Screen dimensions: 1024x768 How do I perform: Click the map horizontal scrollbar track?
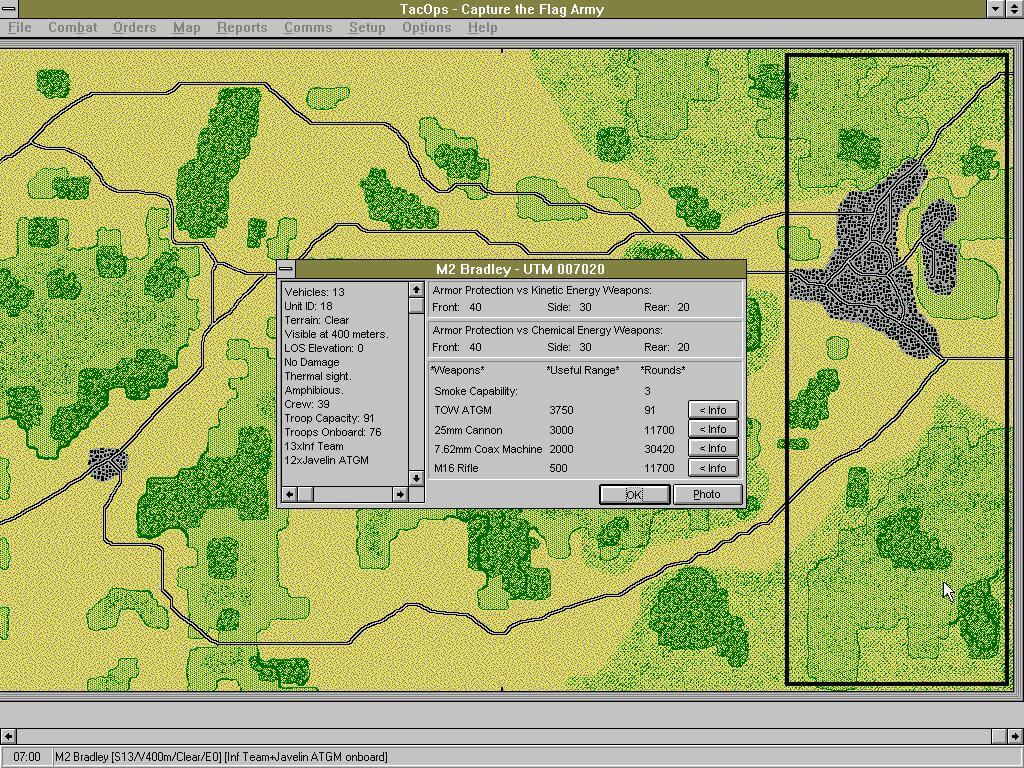pyautogui.click(x=504, y=736)
